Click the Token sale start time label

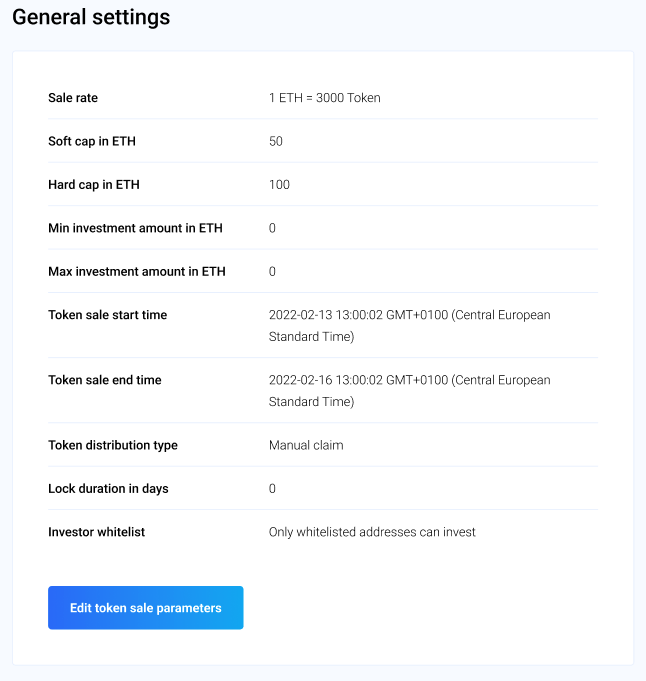click(108, 315)
